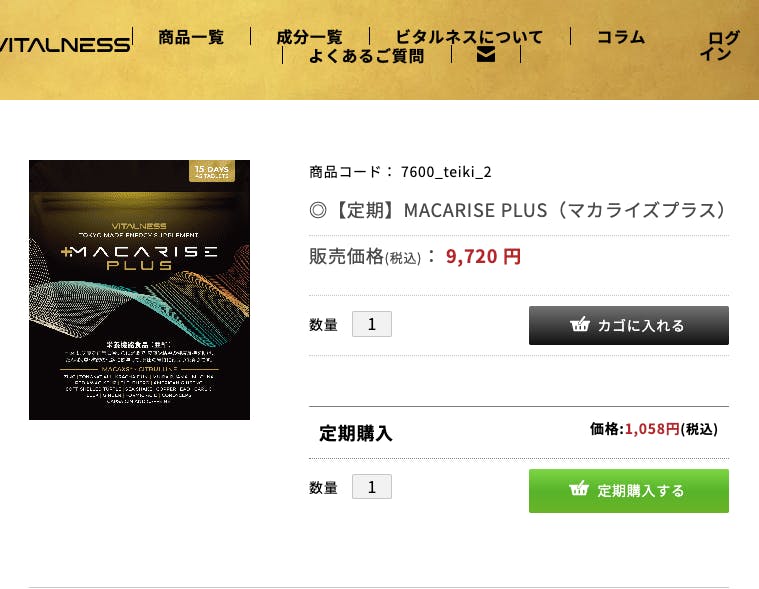Click the basket icon on 定期購入する button
759x589 pixels.
(x=579, y=489)
